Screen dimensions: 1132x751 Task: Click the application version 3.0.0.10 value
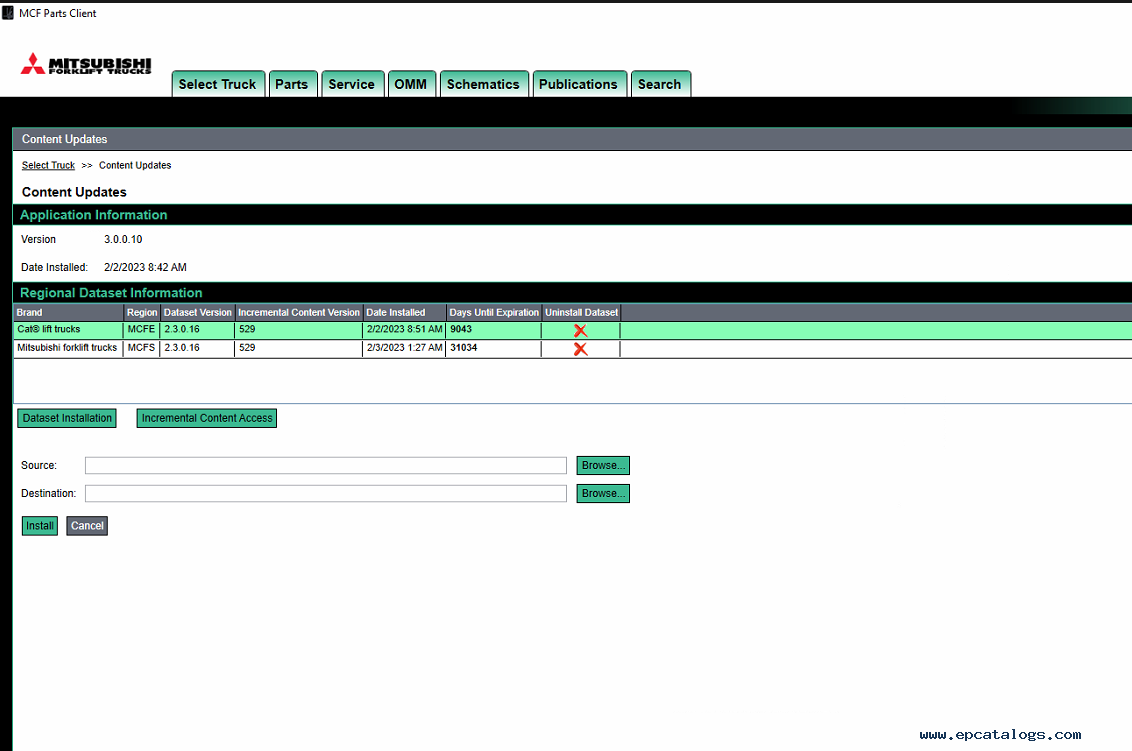123,240
